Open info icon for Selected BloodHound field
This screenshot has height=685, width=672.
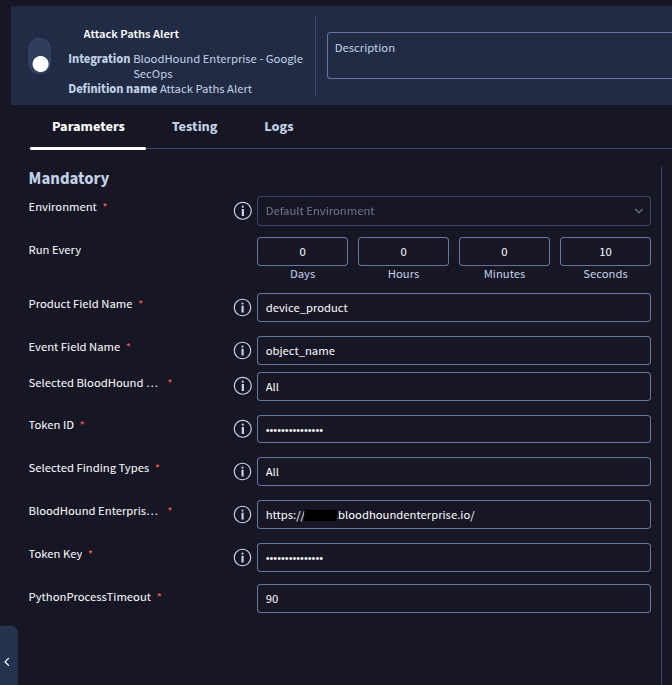click(x=242, y=386)
